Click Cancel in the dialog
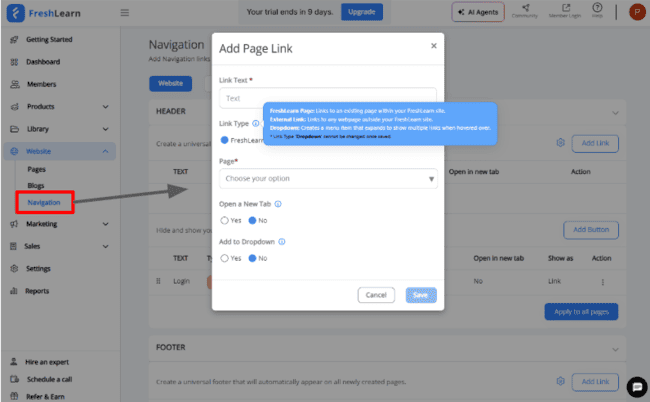The width and height of the screenshot is (650, 402). point(376,295)
